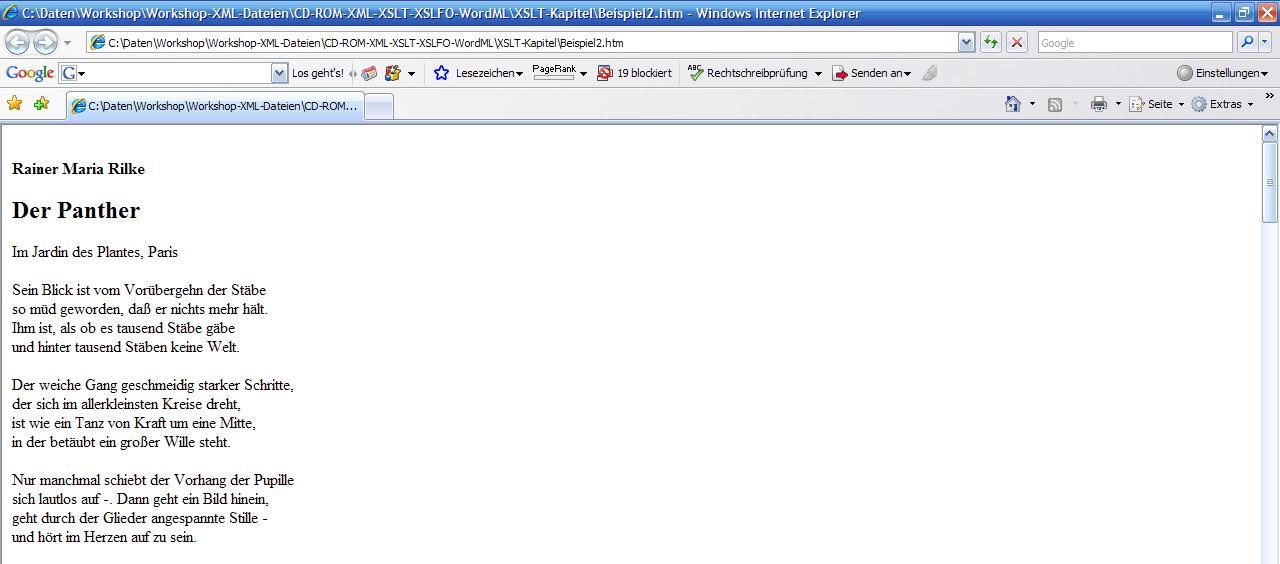Expand the address bar history dropdown
The image size is (1280, 564).
tap(966, 43)
